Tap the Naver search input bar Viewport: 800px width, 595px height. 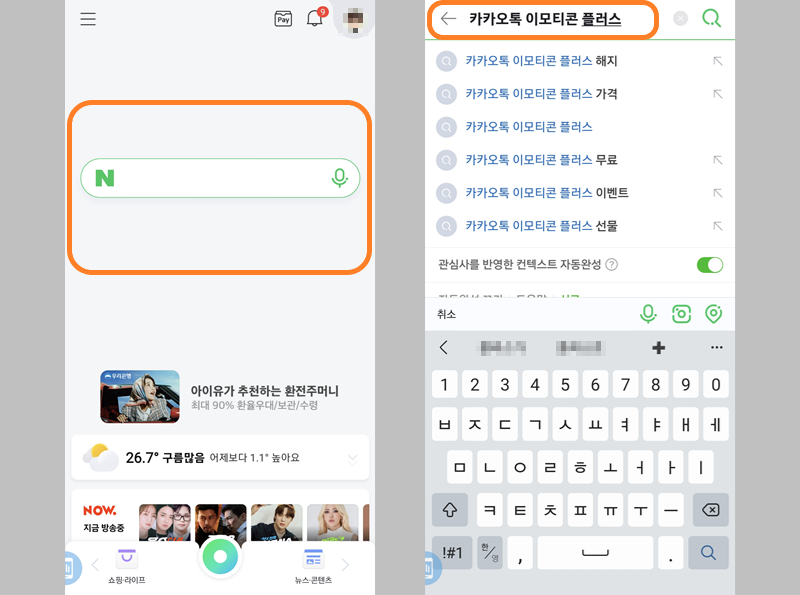click(x=220, y=178)
